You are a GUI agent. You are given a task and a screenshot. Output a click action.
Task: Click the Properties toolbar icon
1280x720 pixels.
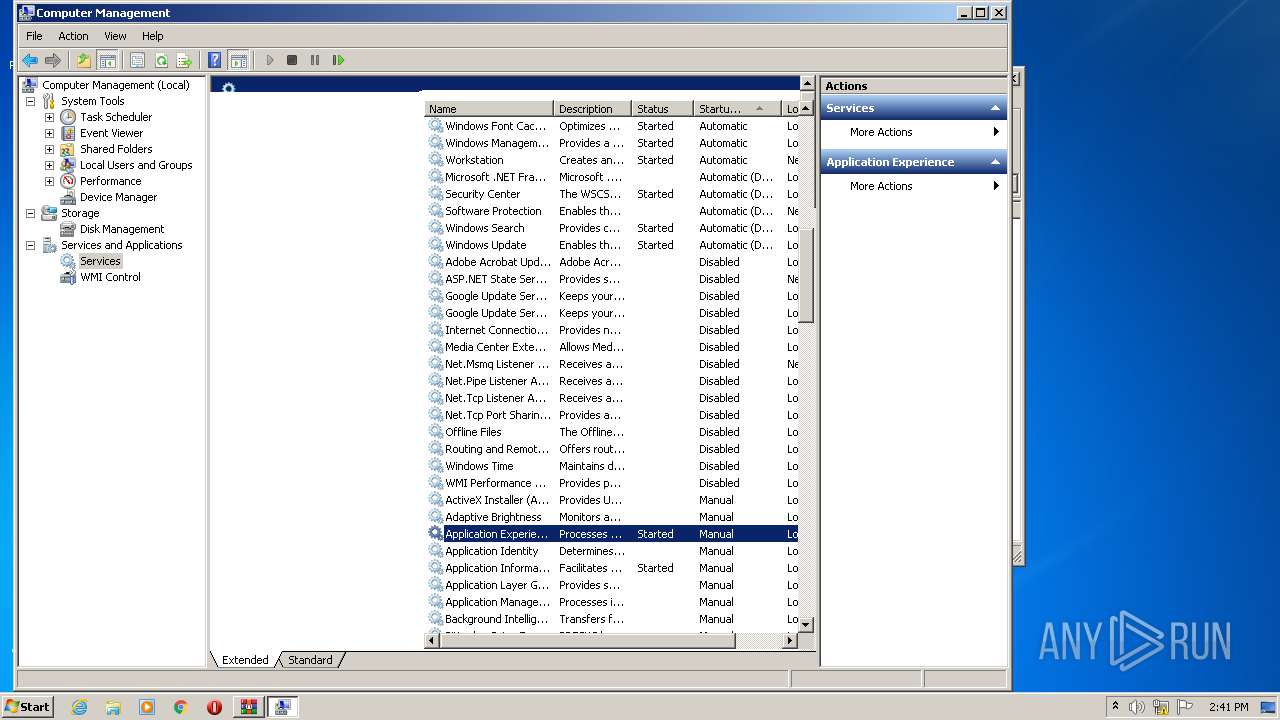pyautogui.click(x=137, y=60)
